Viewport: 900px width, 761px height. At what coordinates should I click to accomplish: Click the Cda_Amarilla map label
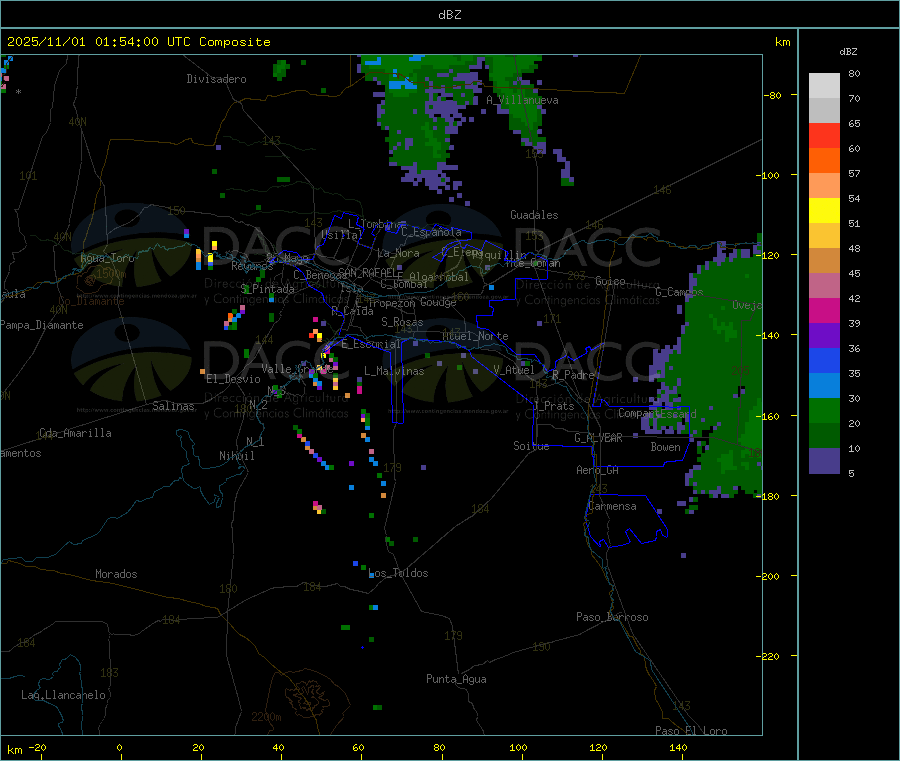(75, 433)
